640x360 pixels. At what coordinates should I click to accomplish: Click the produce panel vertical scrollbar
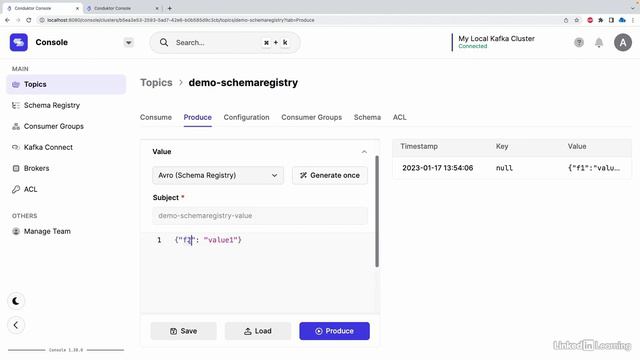click(377, 211)
